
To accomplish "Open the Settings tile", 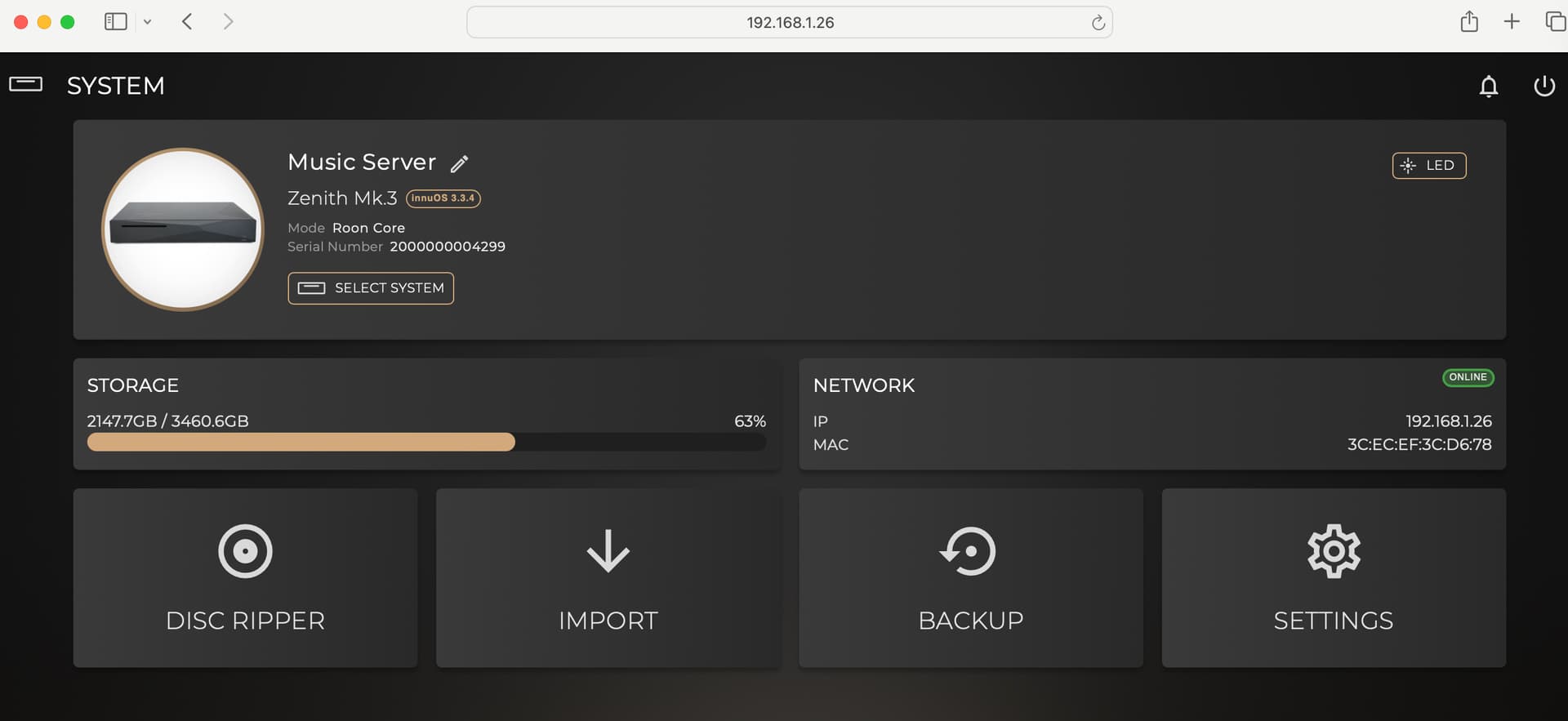I will point(1334,578).
